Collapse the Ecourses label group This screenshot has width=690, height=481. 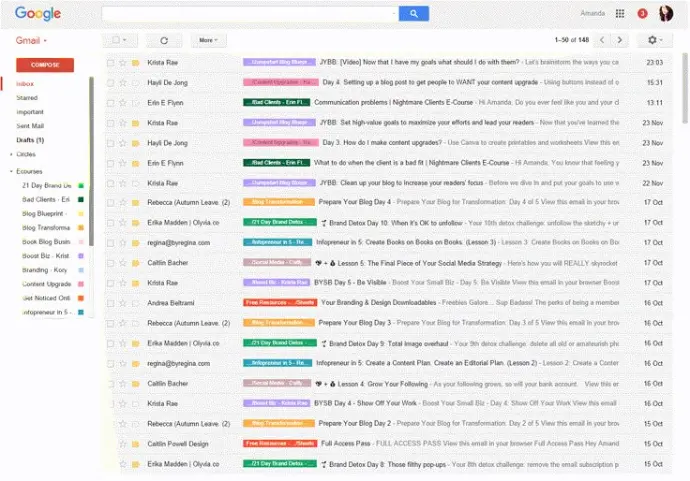11,172
